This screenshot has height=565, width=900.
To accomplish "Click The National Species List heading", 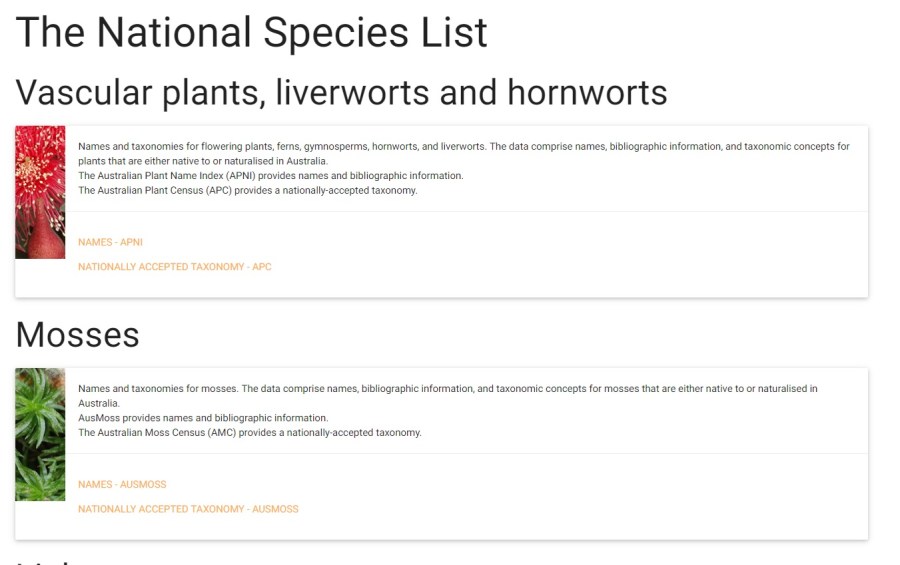I will coord(251,32).
